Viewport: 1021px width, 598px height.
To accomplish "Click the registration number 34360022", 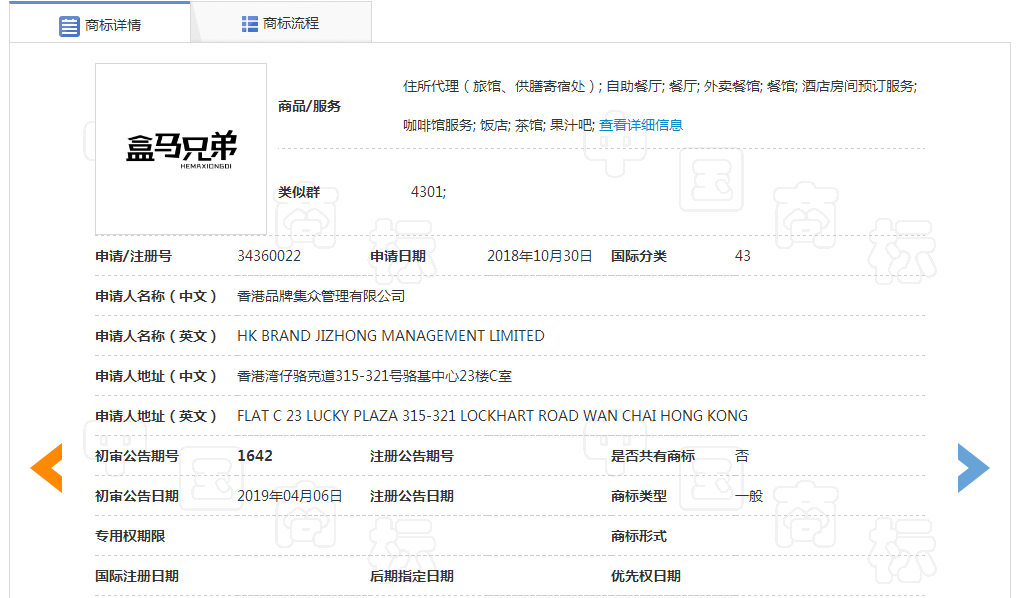I will (269, 256).
